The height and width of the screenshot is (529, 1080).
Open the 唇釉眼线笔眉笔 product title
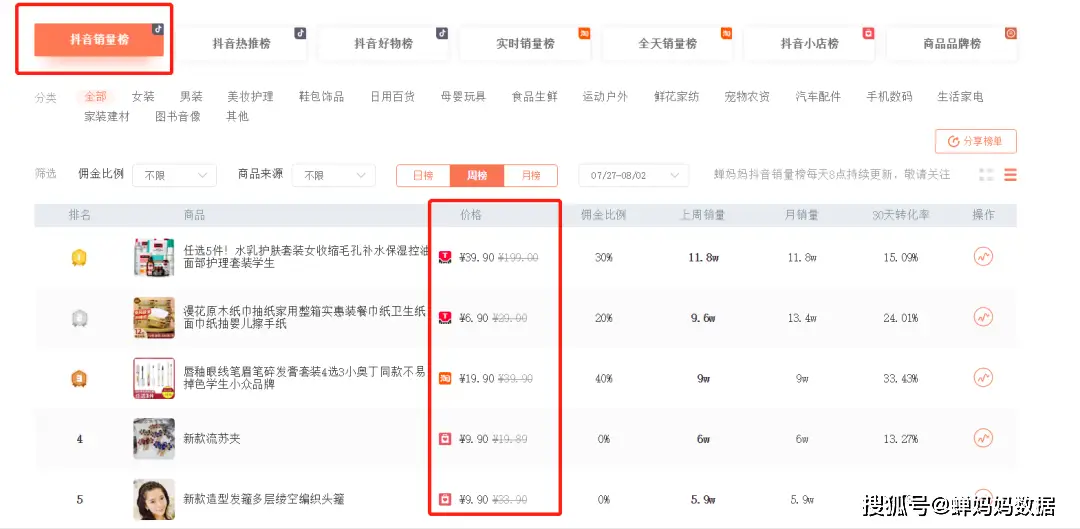(305, 377)
